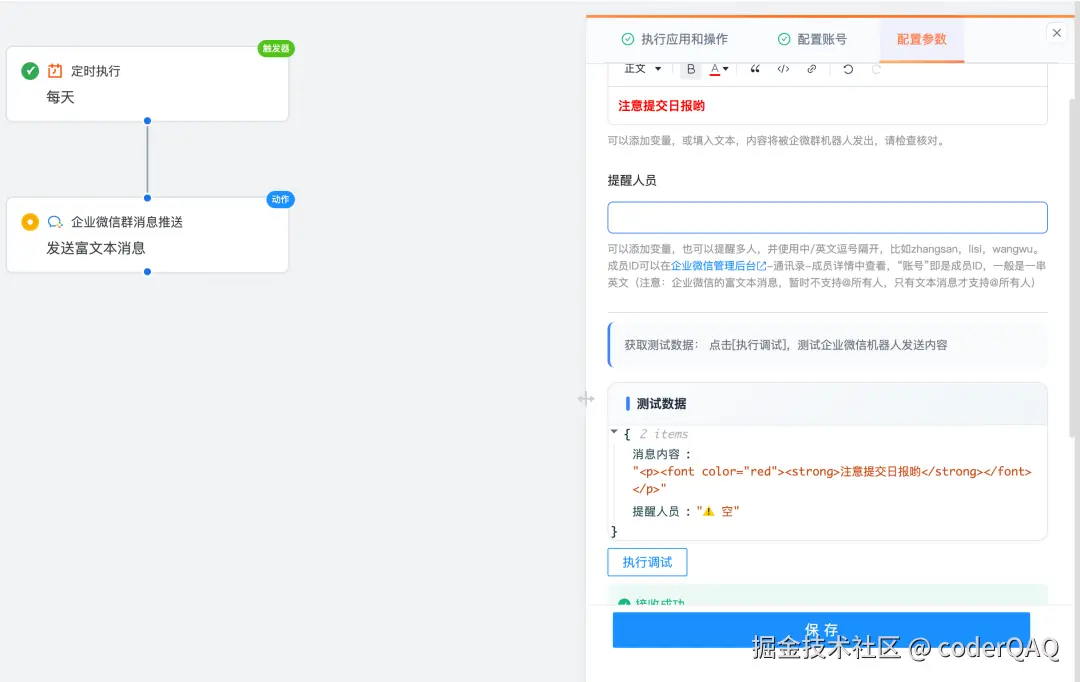The height and width of the screenshot is (682, 1080).
Task: Switch to the 执行应用和操作 tab
Action: (x=674, y=39)
